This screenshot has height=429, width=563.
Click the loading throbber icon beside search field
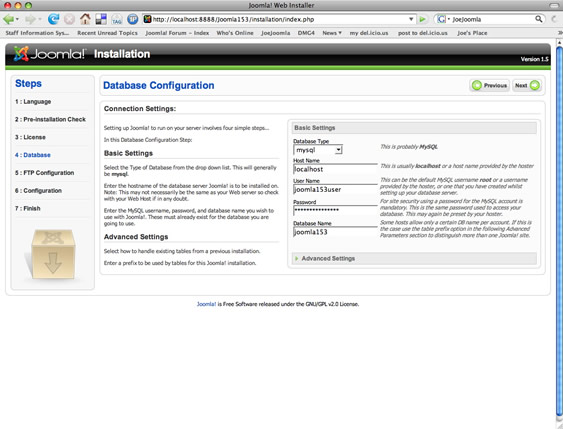click(x=555, y=19)
